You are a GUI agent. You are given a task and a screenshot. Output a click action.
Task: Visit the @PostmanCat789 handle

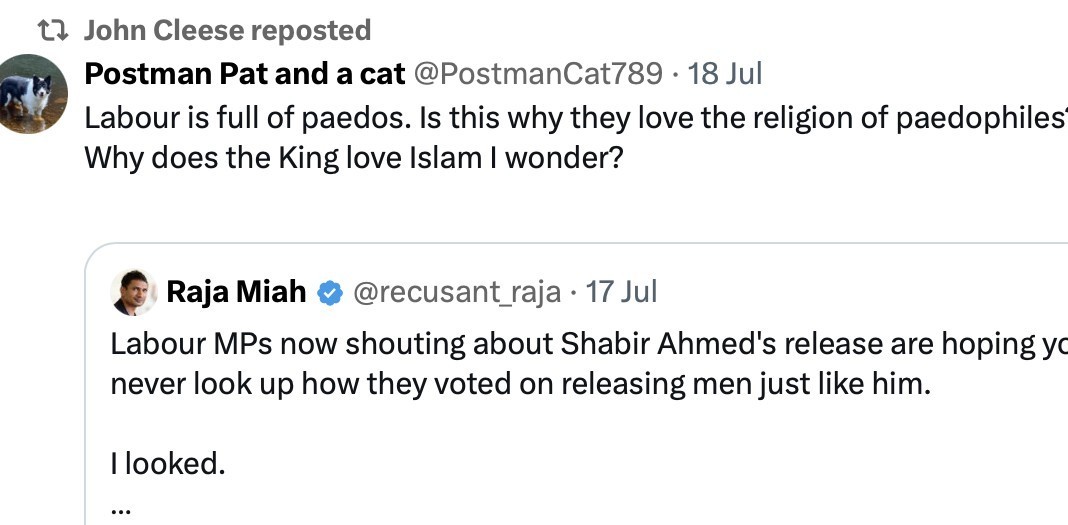(x=537, y=74)
